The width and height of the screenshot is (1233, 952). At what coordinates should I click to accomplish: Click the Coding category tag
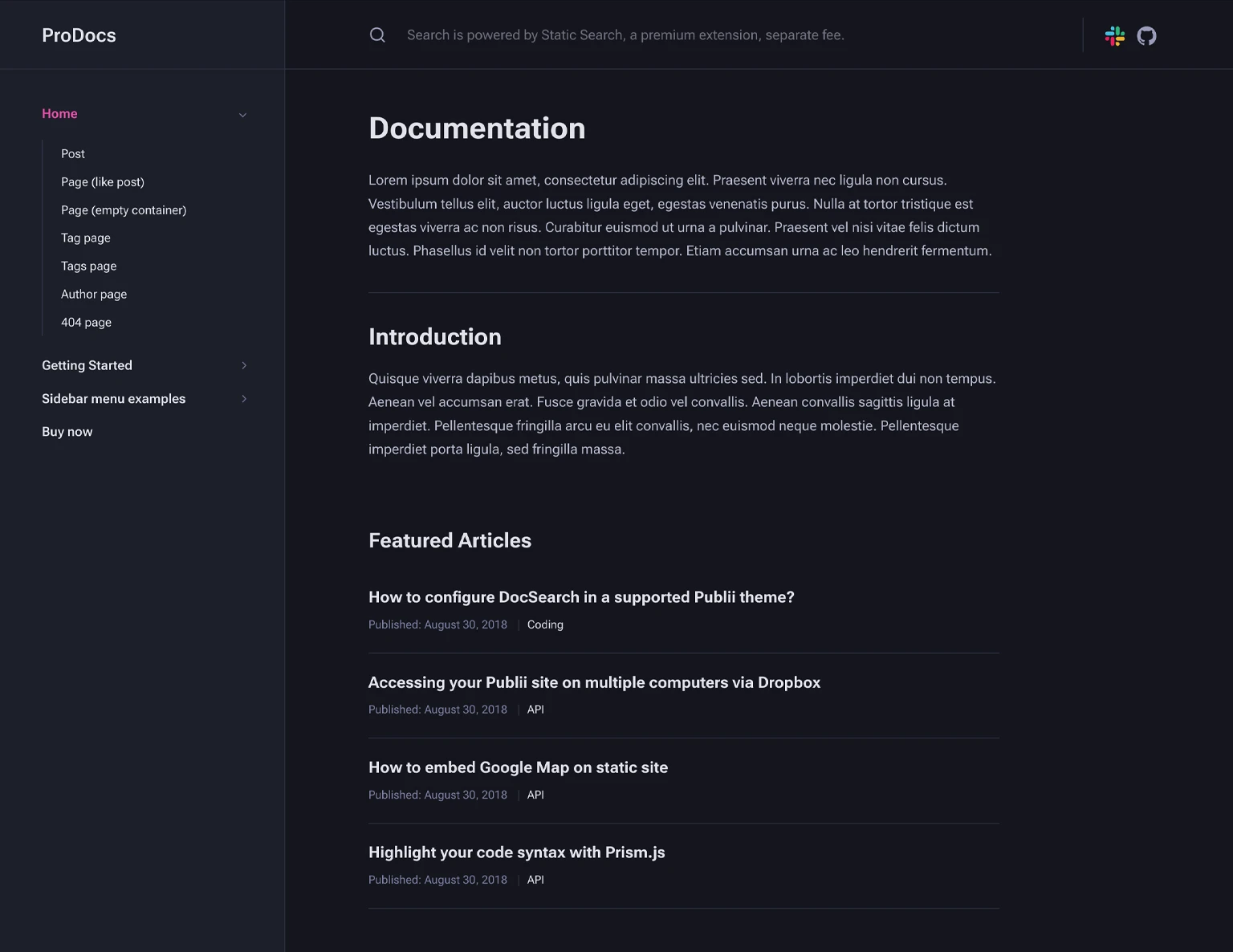pos(545,624)
